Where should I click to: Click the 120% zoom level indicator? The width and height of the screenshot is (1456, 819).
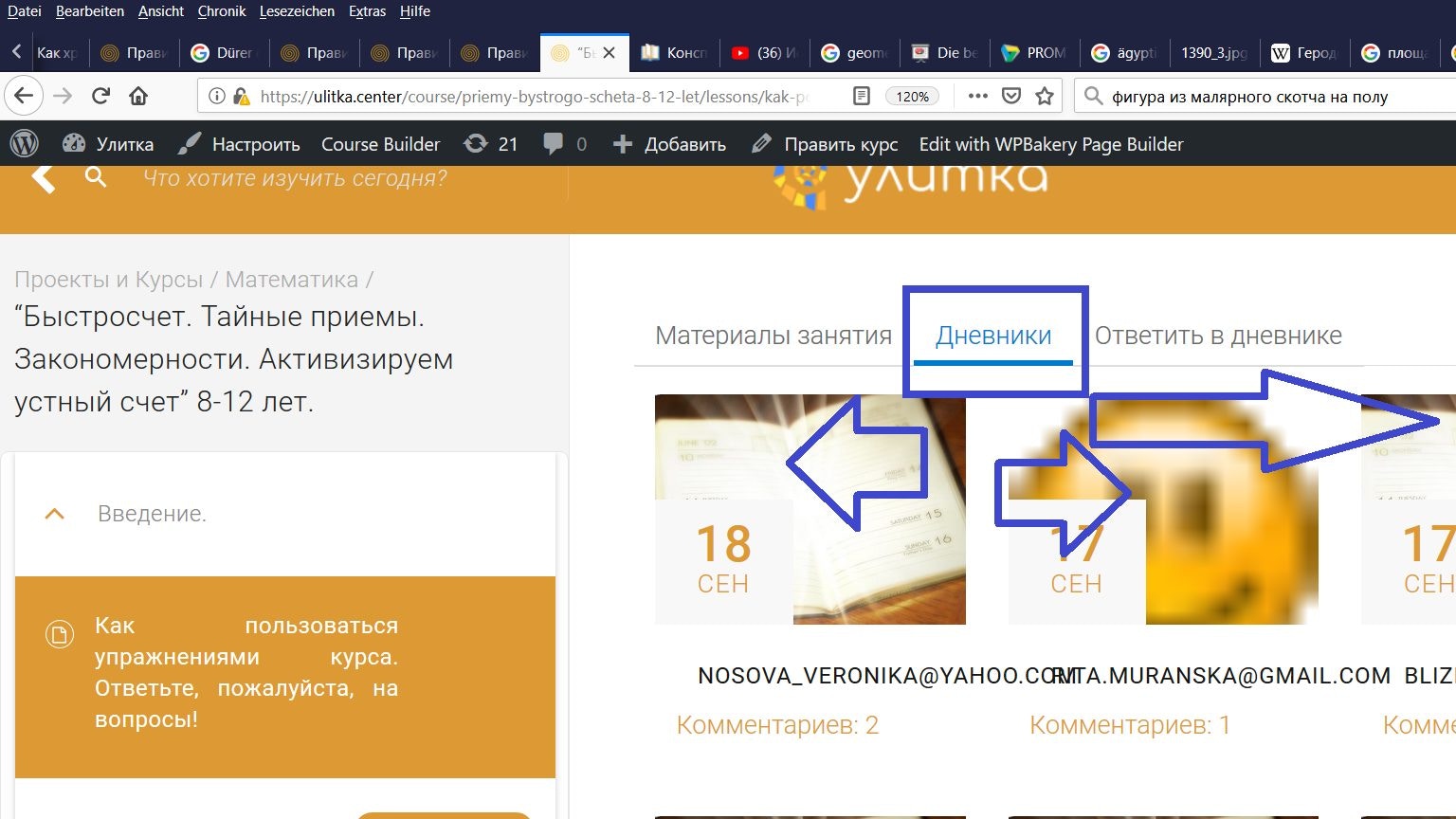(x=912, y=96)
